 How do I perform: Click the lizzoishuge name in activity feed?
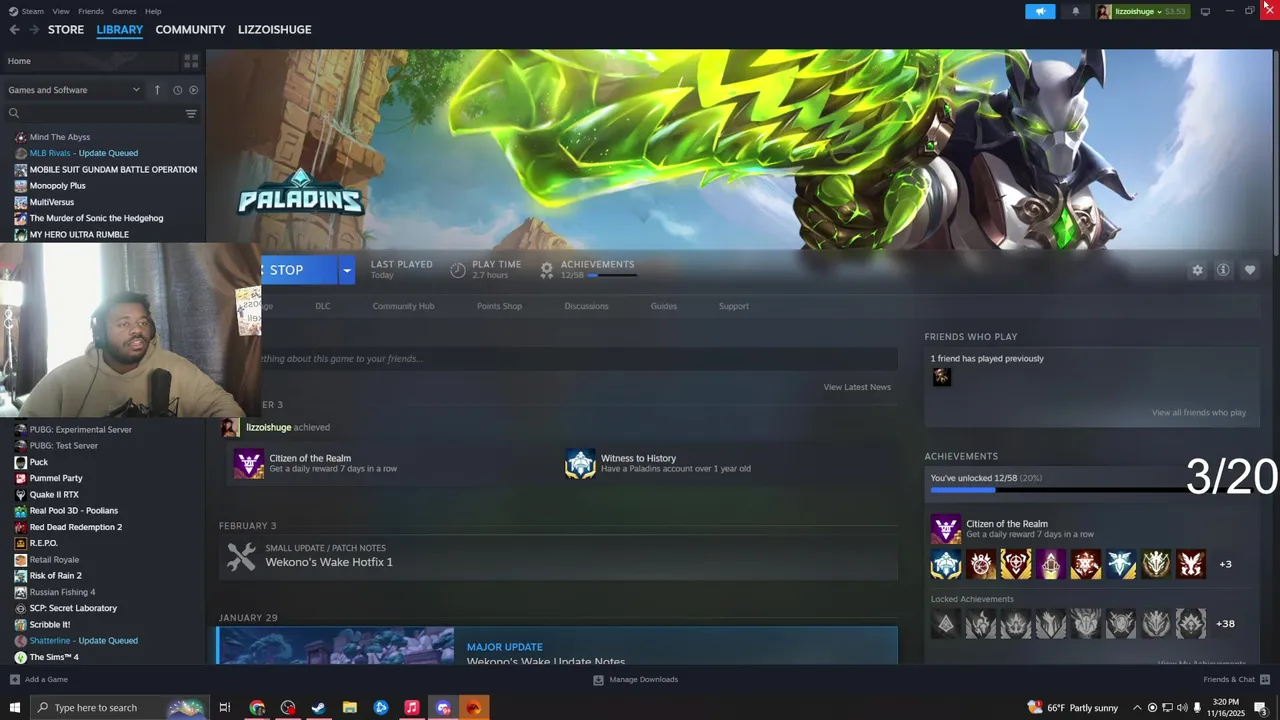click(268, 428)
